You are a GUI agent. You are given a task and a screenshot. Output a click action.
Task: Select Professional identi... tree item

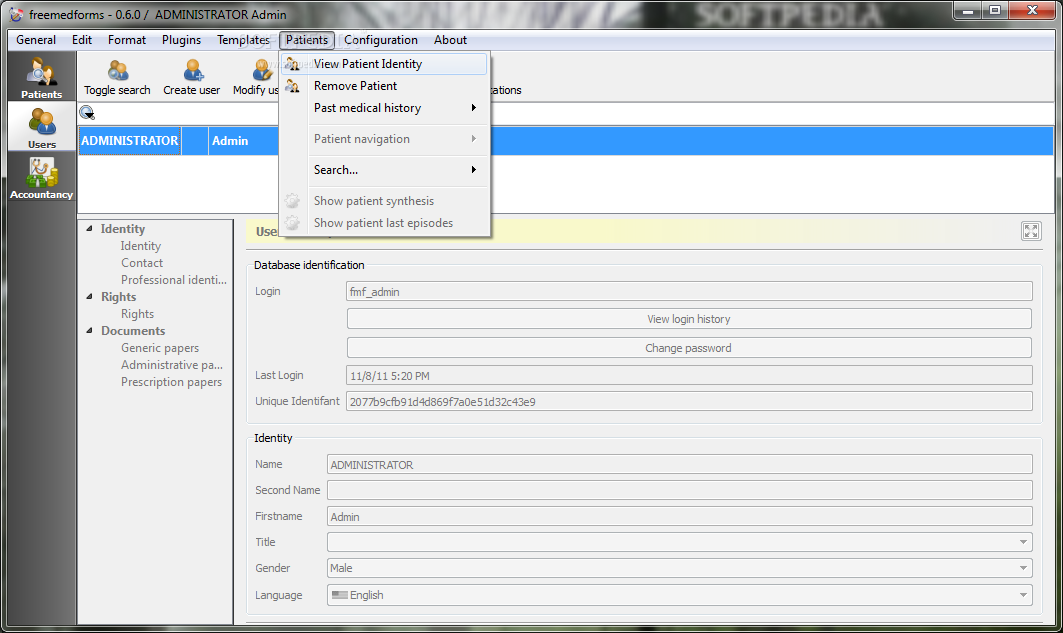coord(174,280)
